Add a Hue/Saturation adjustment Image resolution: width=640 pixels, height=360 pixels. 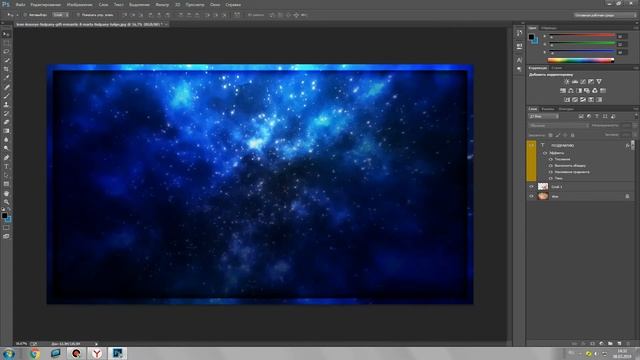click(x=563, y=91)
